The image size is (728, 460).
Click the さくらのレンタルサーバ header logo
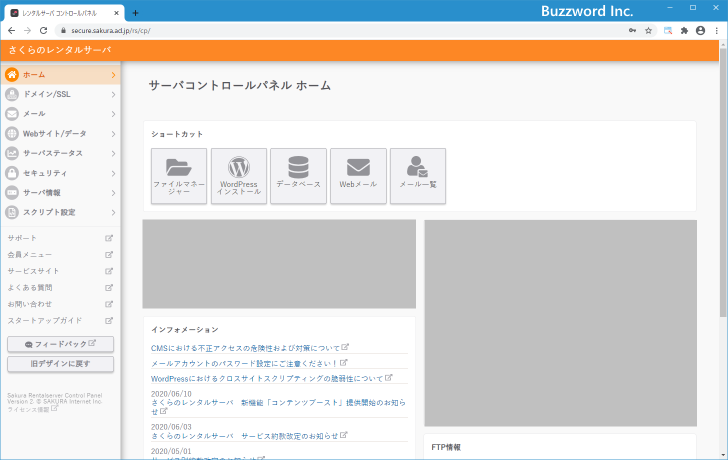(x=60, y=50)
